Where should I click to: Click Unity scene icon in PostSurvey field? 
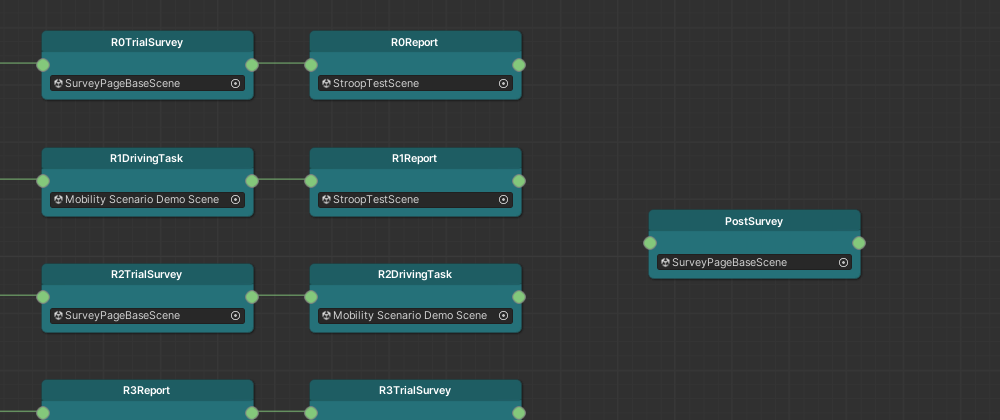tap(665, 263)
